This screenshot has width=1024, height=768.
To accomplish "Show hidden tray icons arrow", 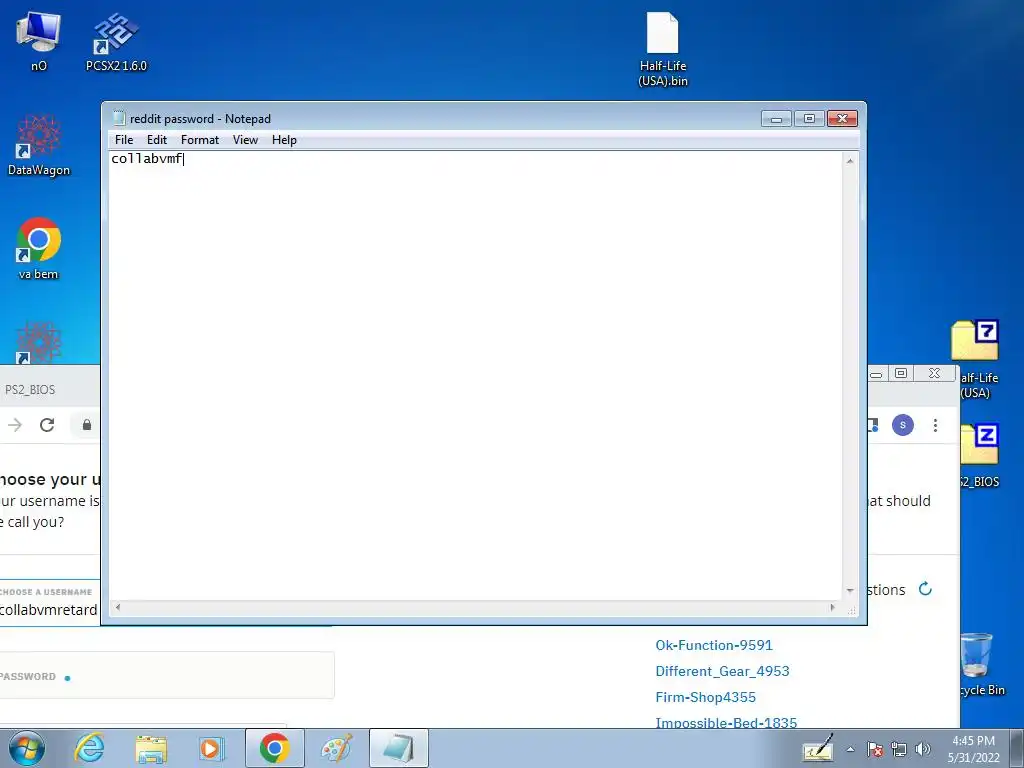I will (850, 749).
